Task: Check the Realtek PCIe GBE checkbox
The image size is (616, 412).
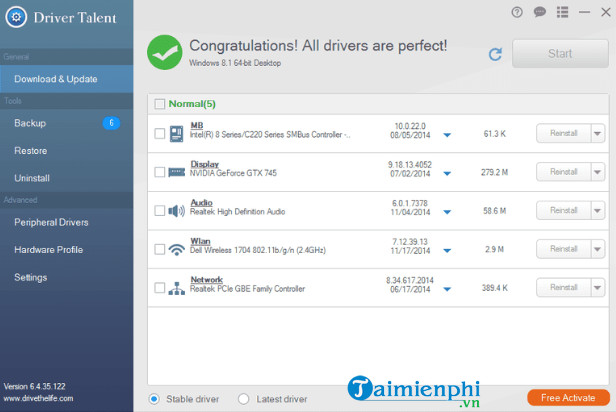Action: (160, 287)
